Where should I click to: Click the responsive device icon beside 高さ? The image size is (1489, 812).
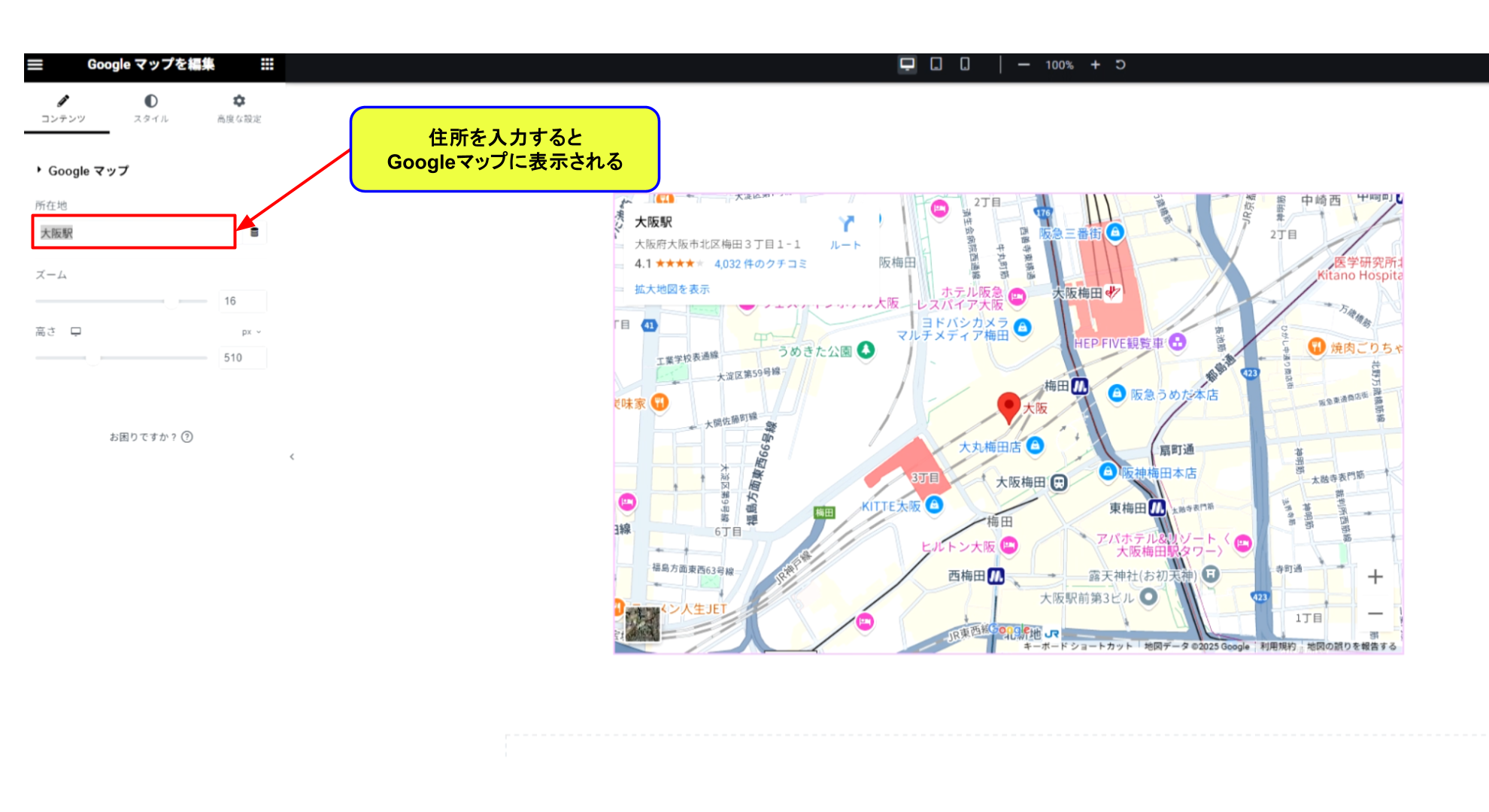[76, 331]
